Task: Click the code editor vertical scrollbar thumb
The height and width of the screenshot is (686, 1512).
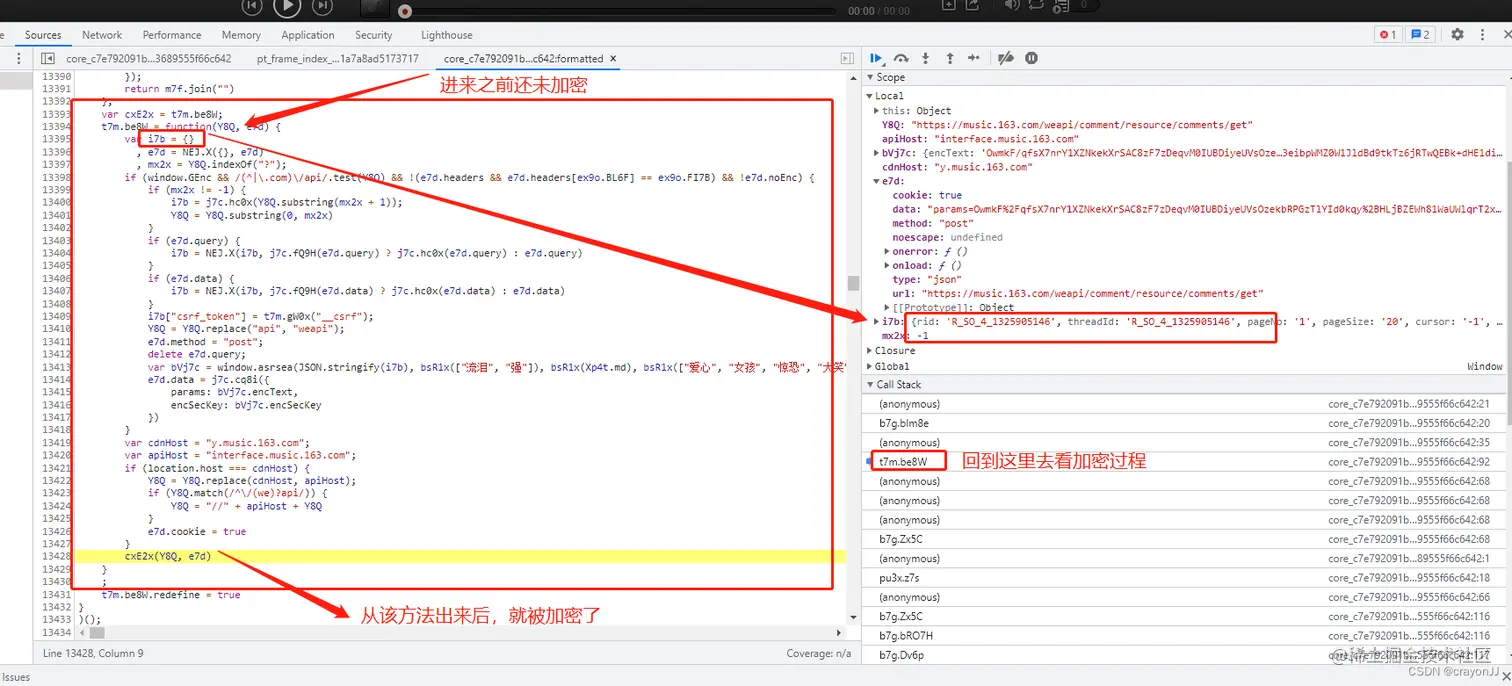Action: [x=852, y=283]
